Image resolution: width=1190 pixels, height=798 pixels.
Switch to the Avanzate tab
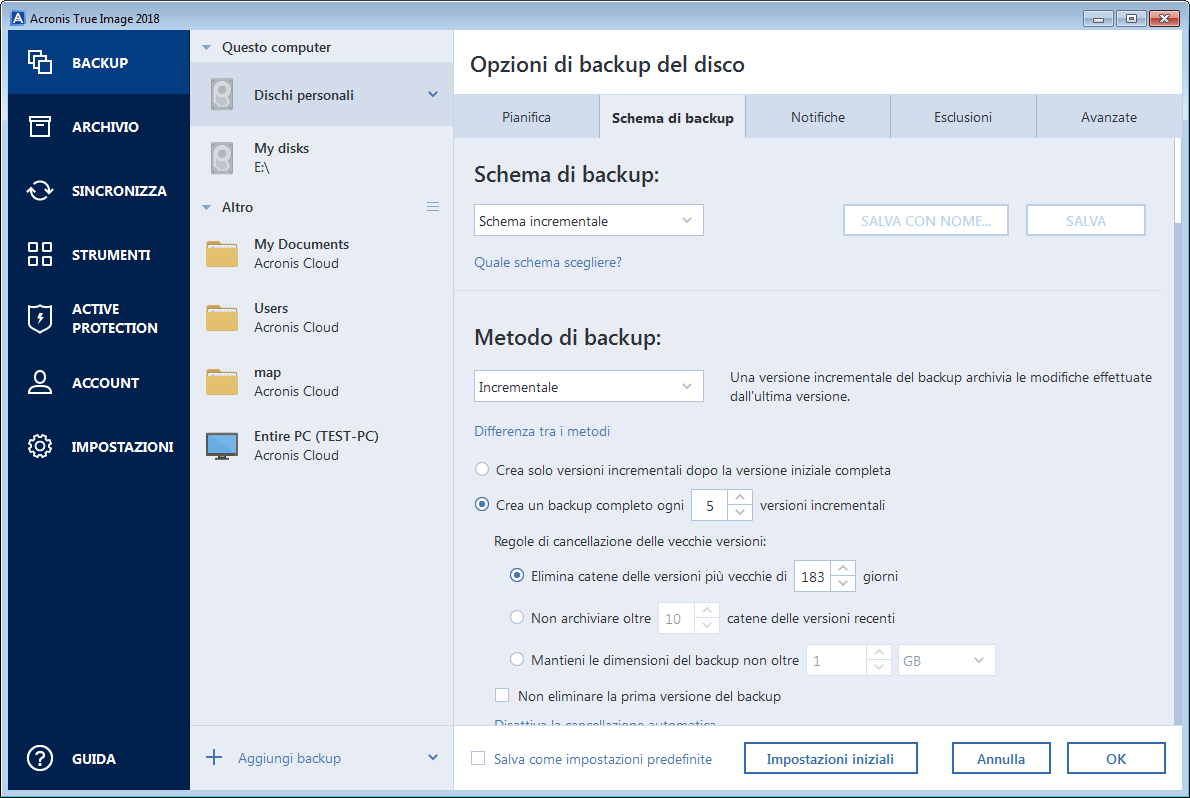[1109, 117]
